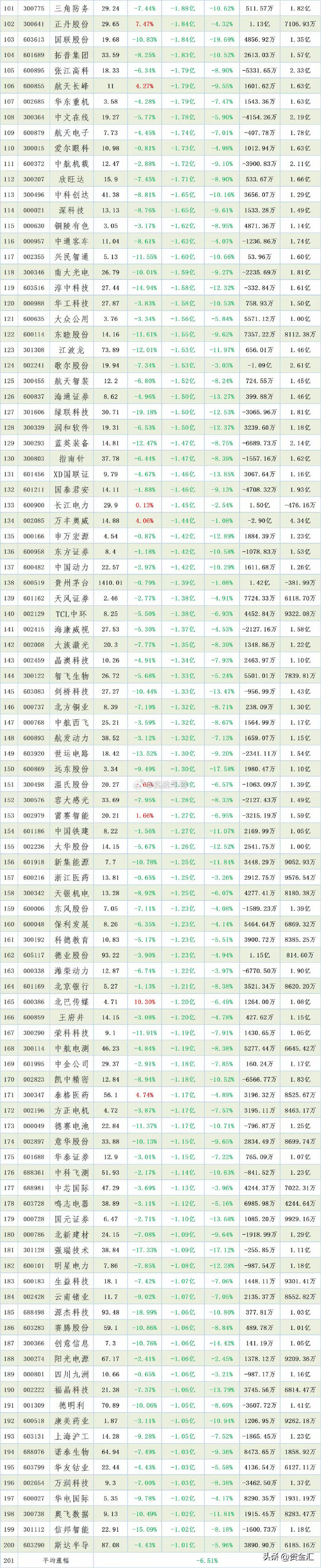Select the stock name 斯达半导
Viewport: 321px width, 1568px height.
[72, 1545]
